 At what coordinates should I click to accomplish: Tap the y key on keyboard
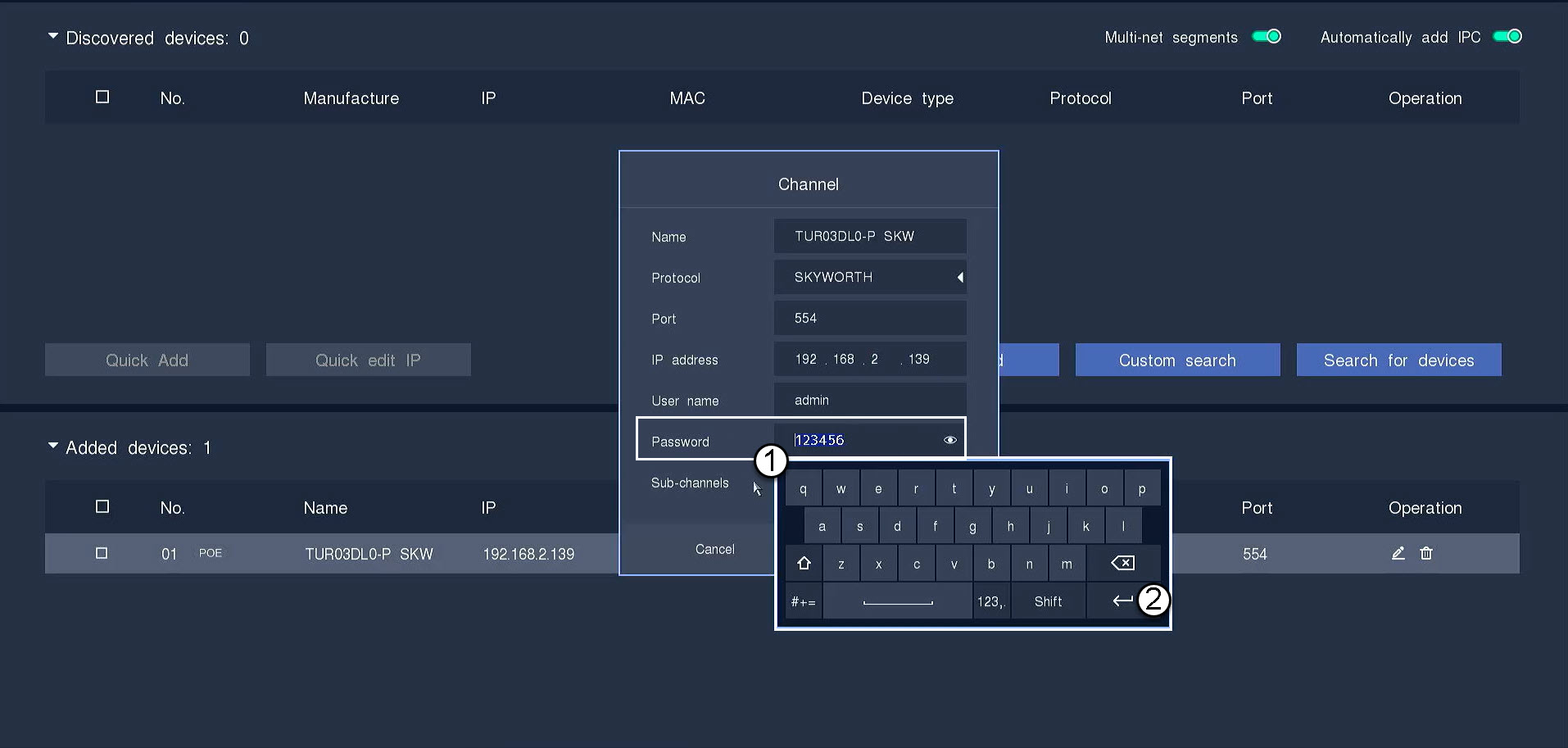pos(991,488)
